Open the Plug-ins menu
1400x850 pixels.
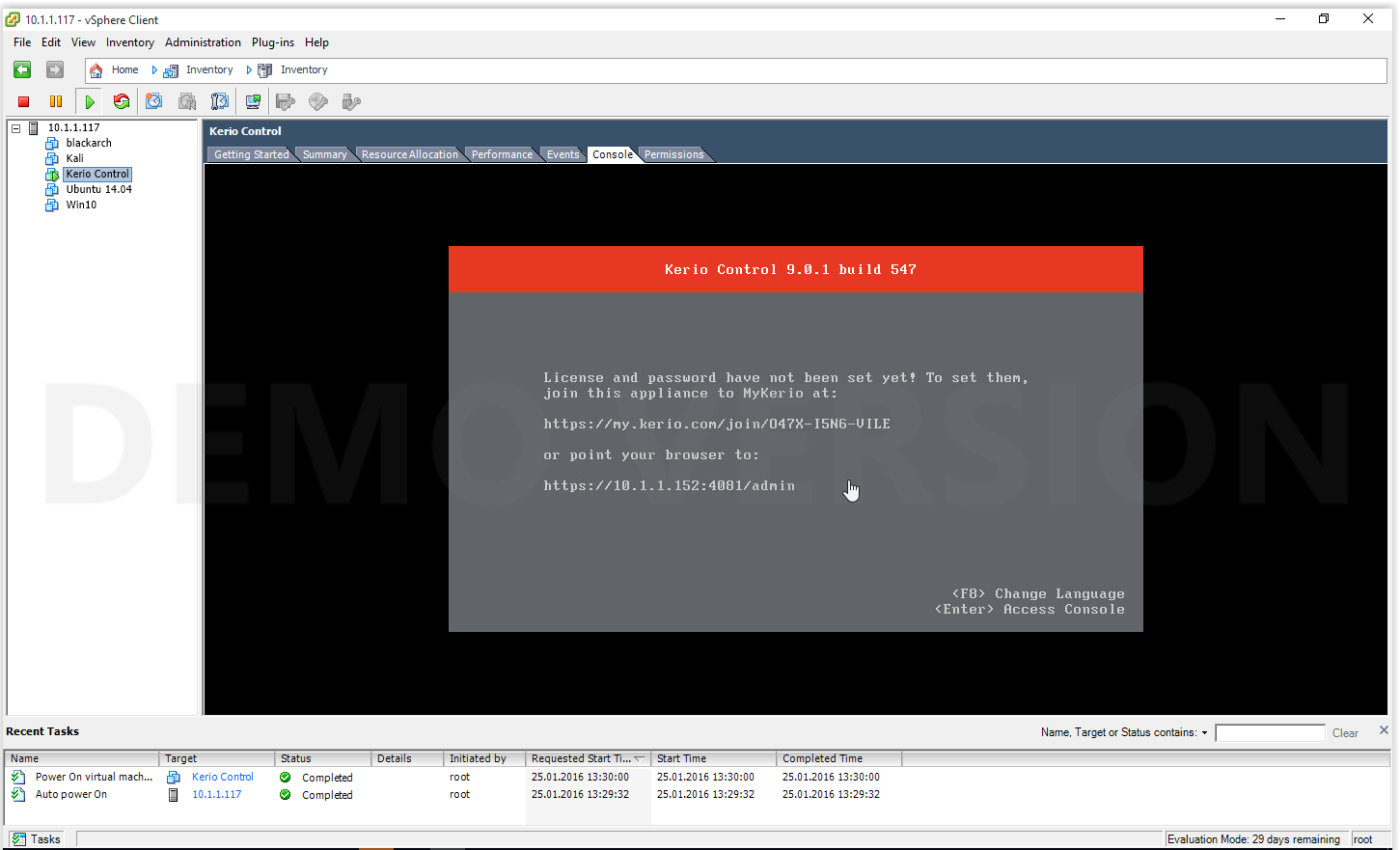click(273, 42)
